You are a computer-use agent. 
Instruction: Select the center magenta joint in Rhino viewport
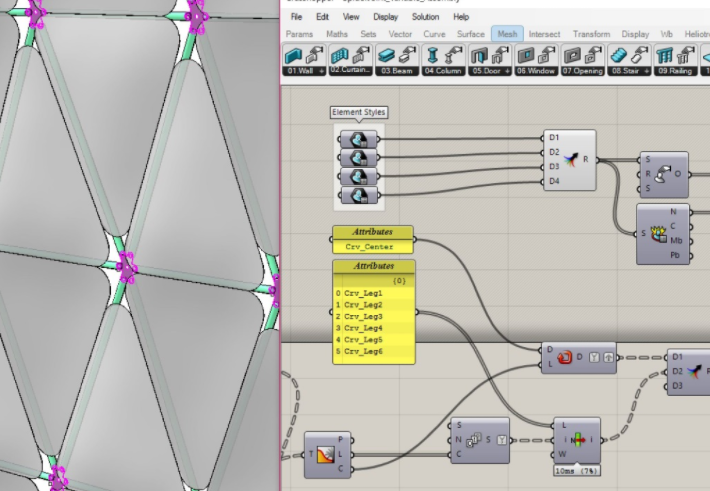click(126, 267)
